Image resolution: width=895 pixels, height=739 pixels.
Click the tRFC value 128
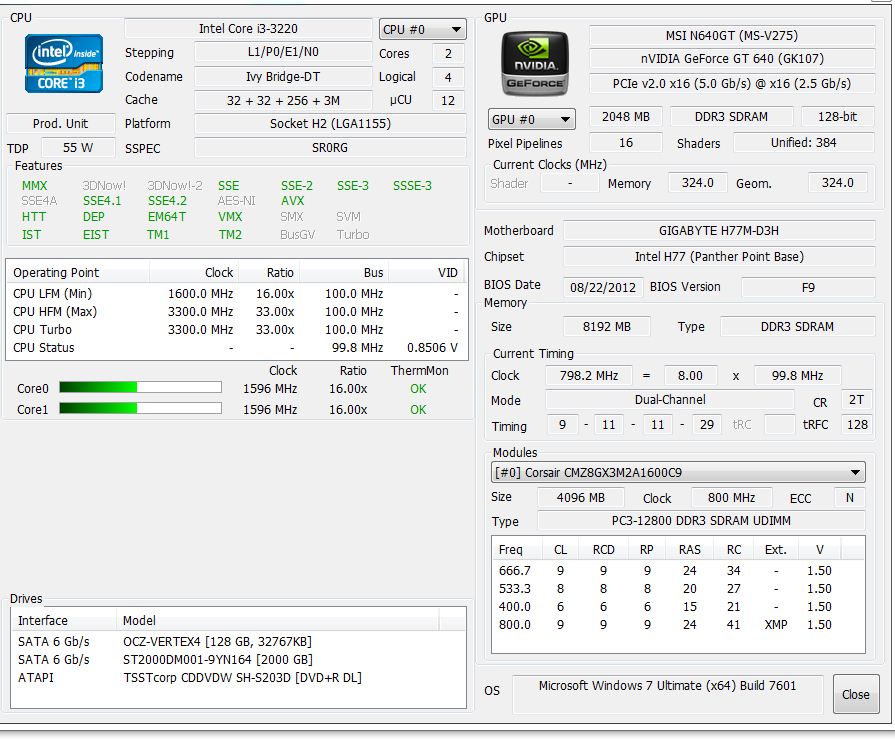click(856, 425)
